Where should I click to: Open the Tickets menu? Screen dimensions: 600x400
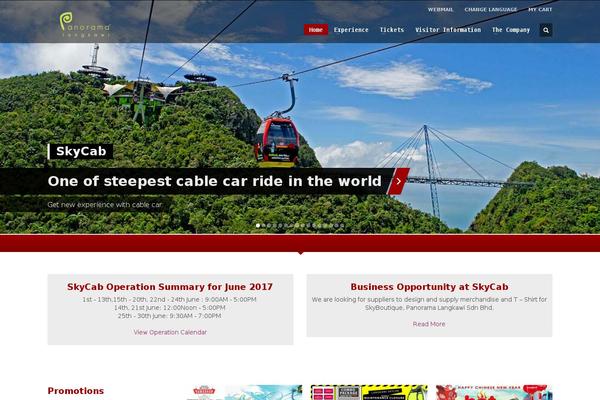391,30
